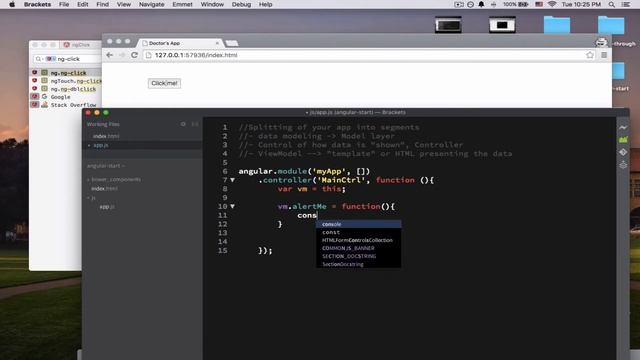This screenshot has height=360, width=640.
Task: Open the Extension Manager brick icon
Action: coord(623,140)
